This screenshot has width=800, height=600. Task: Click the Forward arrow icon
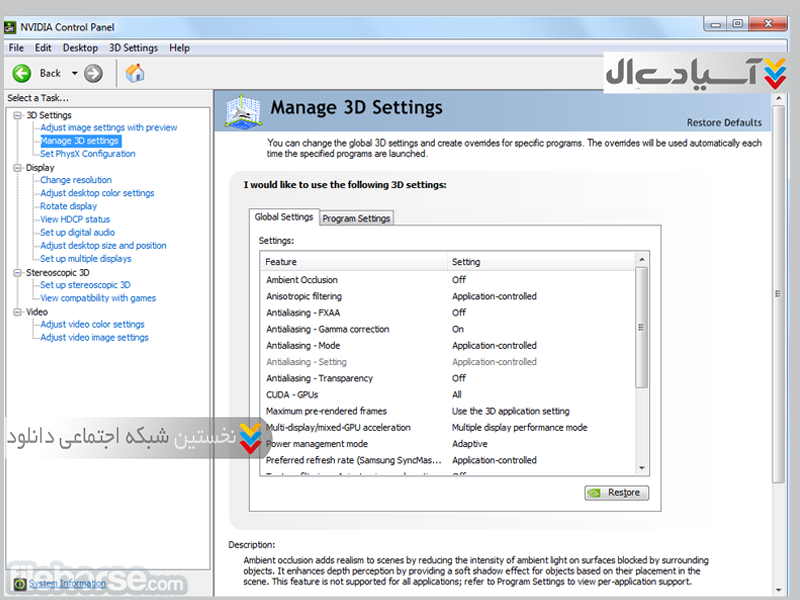(94, 73)
